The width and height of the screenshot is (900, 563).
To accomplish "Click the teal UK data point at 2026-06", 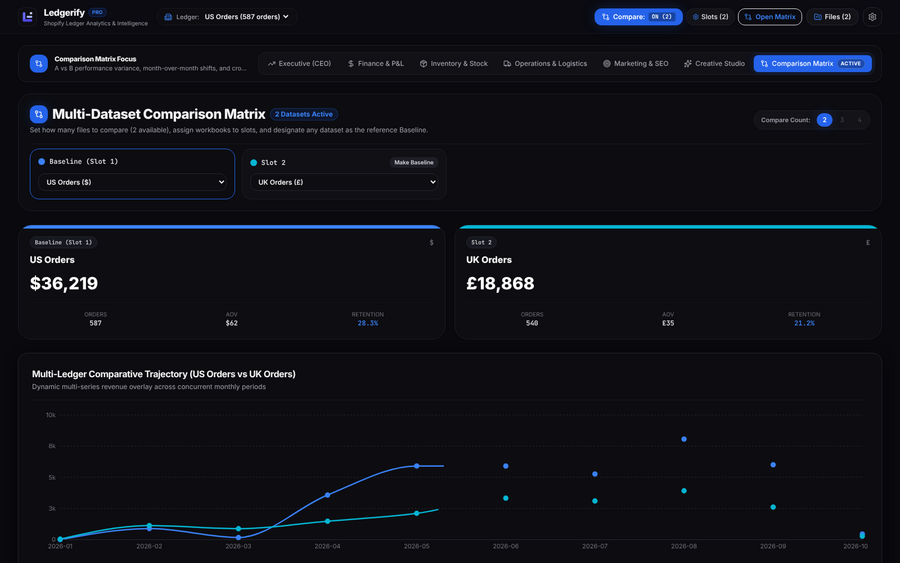I will click(x=506, y=498).
